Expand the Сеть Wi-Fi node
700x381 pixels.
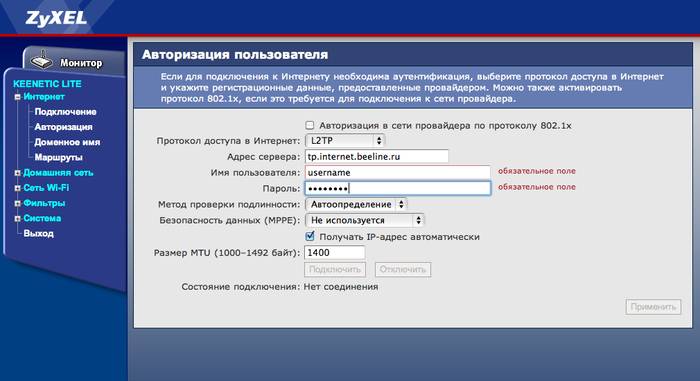[x=17, y=188]
